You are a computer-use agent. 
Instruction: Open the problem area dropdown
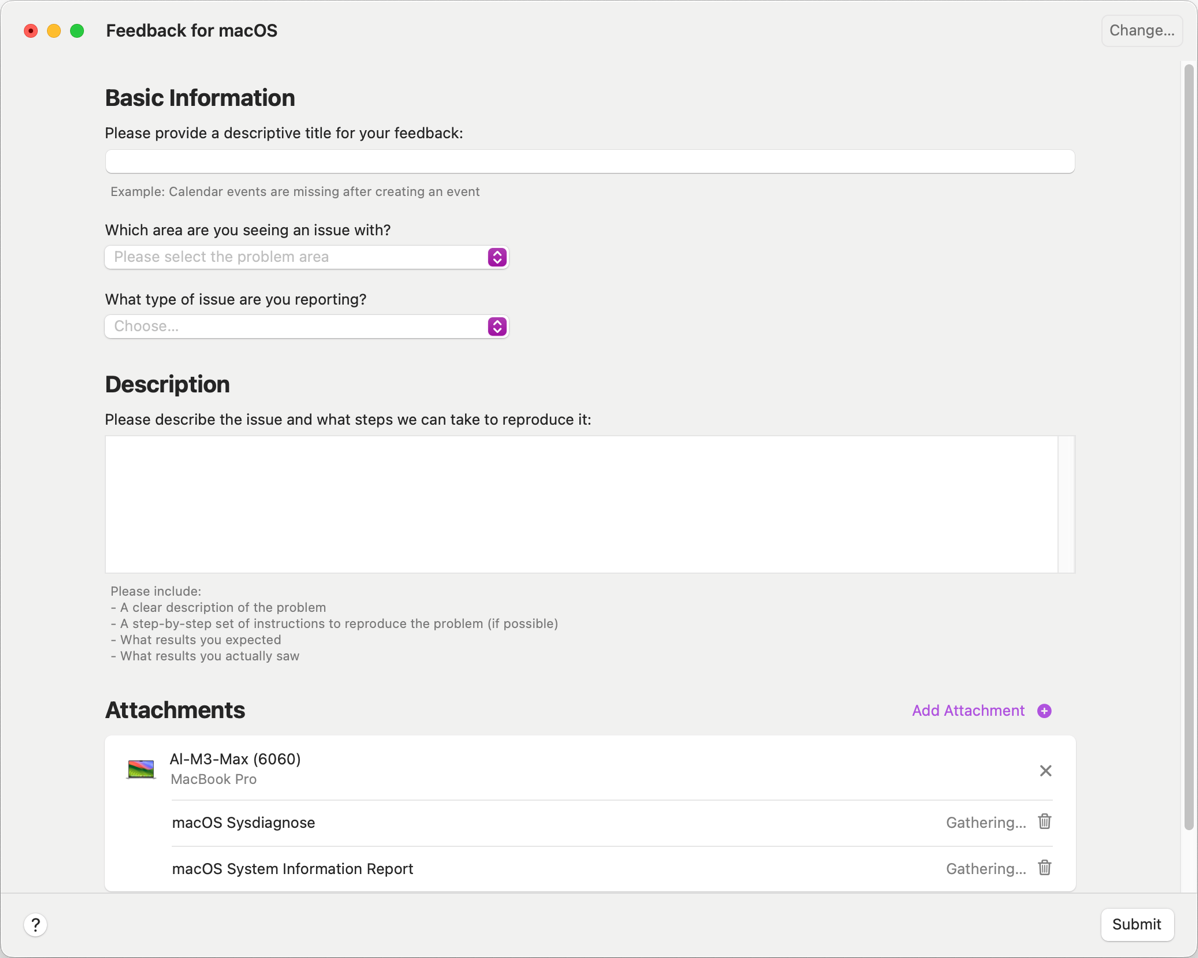tap(306, 257)
